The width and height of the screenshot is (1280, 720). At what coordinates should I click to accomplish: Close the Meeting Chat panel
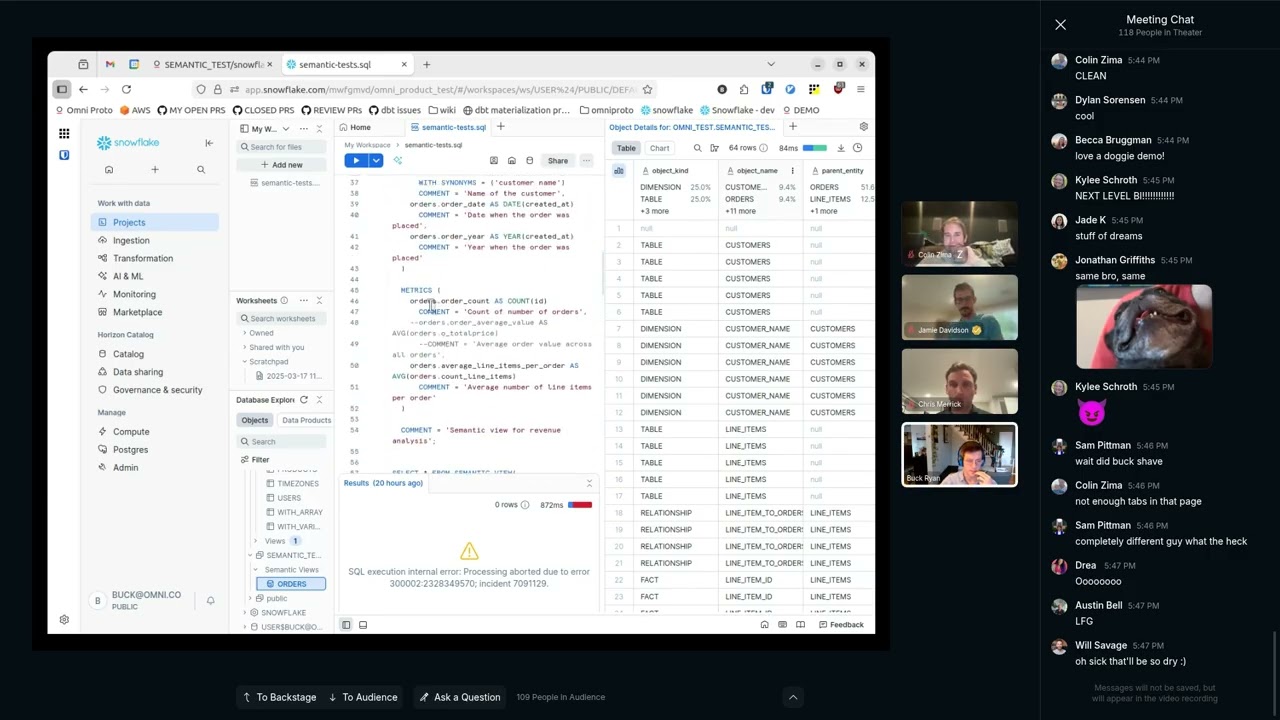(x=1060, y=25)
